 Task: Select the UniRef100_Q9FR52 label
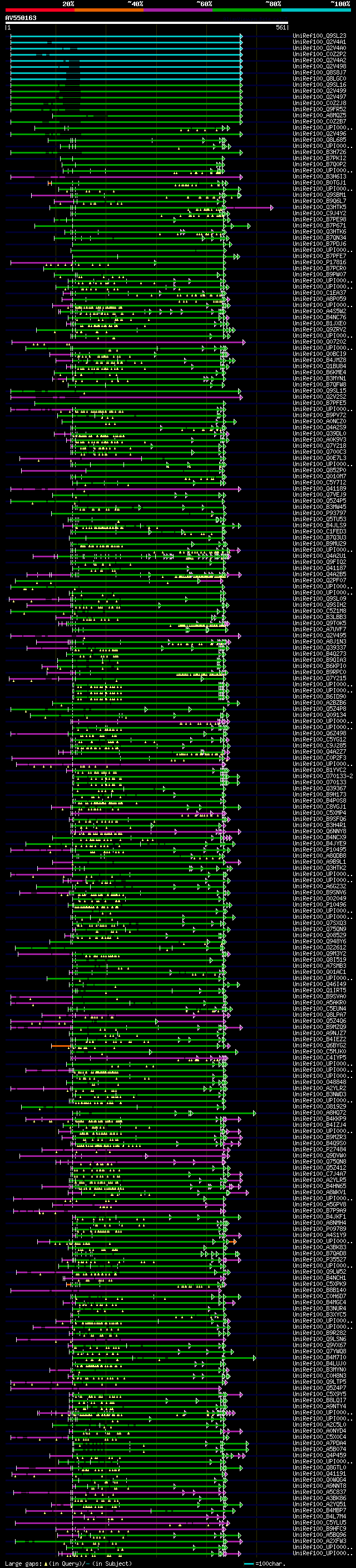click(319, 109)
